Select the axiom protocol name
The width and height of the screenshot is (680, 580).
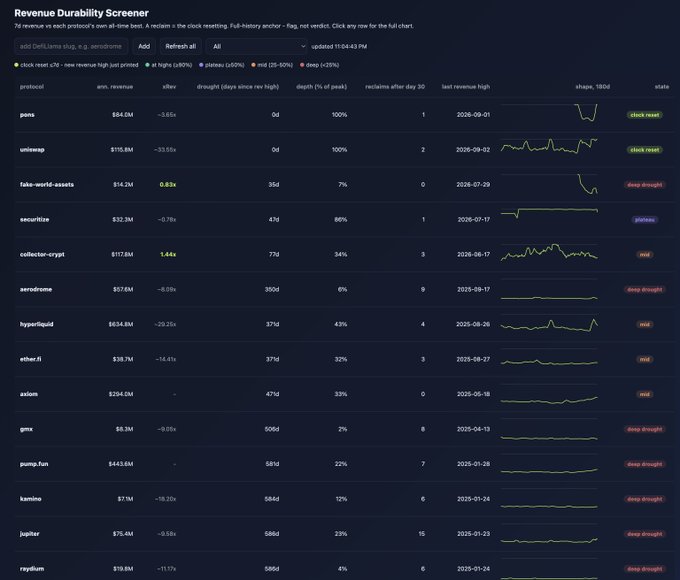[29, 394]
